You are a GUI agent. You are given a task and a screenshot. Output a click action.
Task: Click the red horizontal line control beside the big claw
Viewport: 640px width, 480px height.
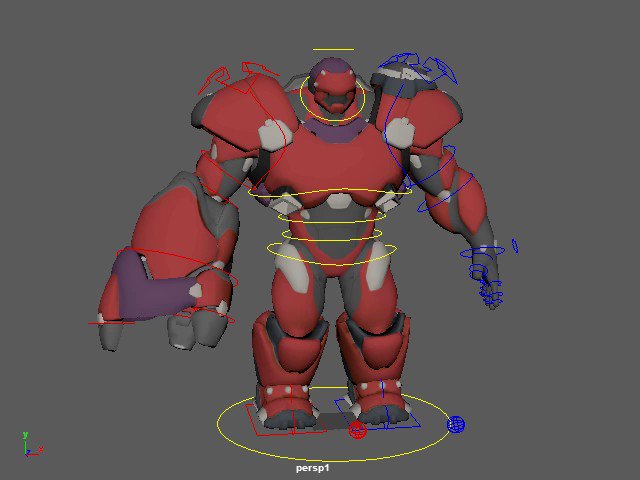click(111, 323)
